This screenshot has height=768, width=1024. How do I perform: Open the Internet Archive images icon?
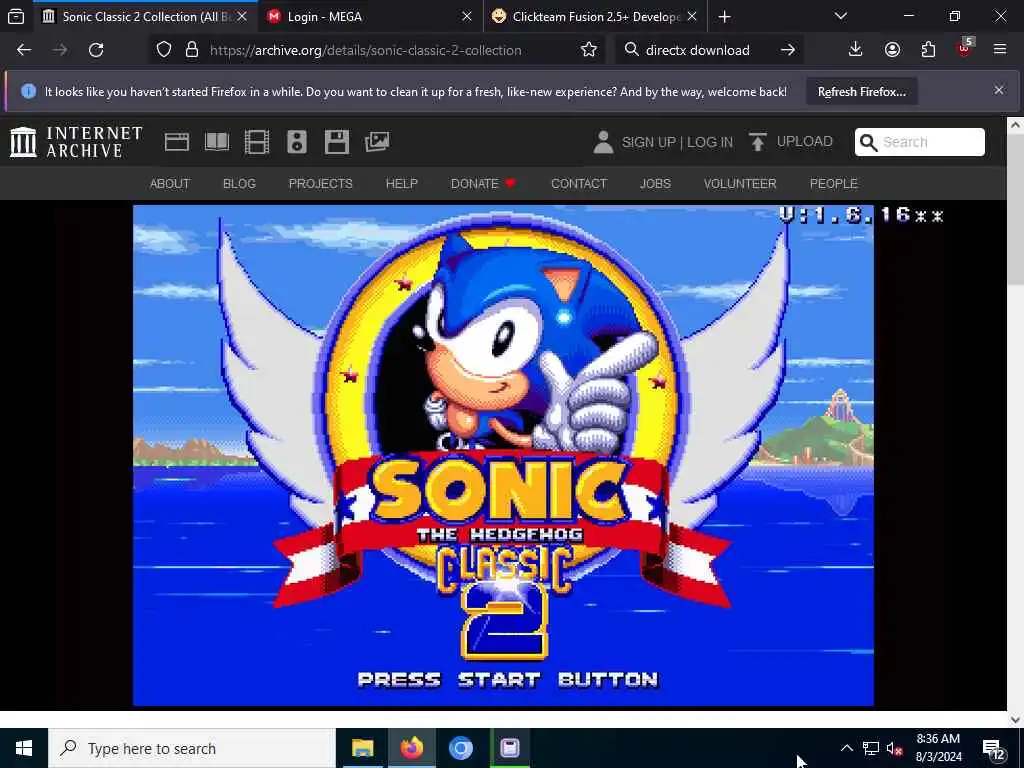[x=377, y=142]
